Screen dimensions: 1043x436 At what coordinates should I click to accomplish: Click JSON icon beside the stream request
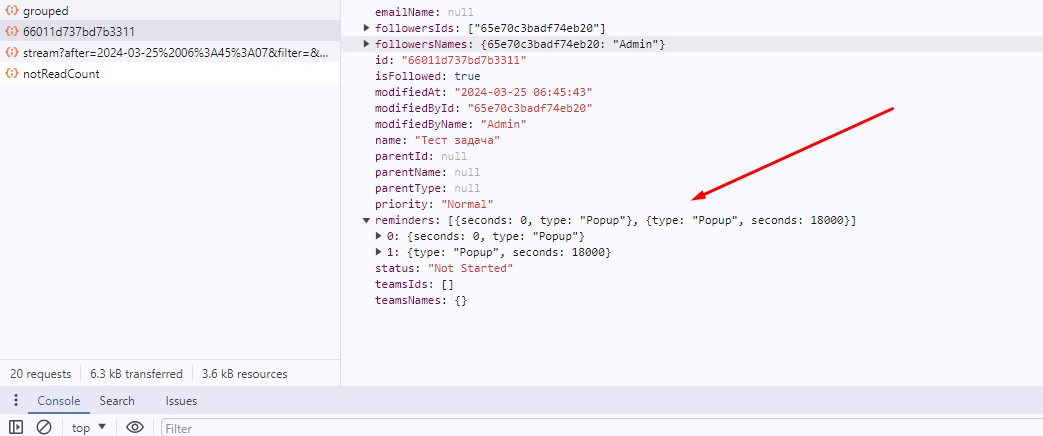(12, 52)
